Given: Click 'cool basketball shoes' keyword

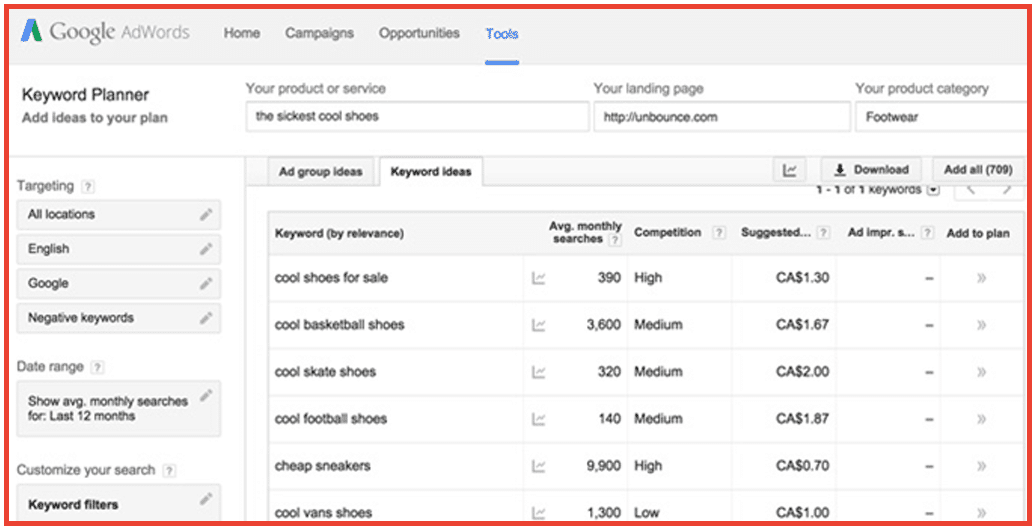Looking at the screenshot, I should (x=339, y=324).
